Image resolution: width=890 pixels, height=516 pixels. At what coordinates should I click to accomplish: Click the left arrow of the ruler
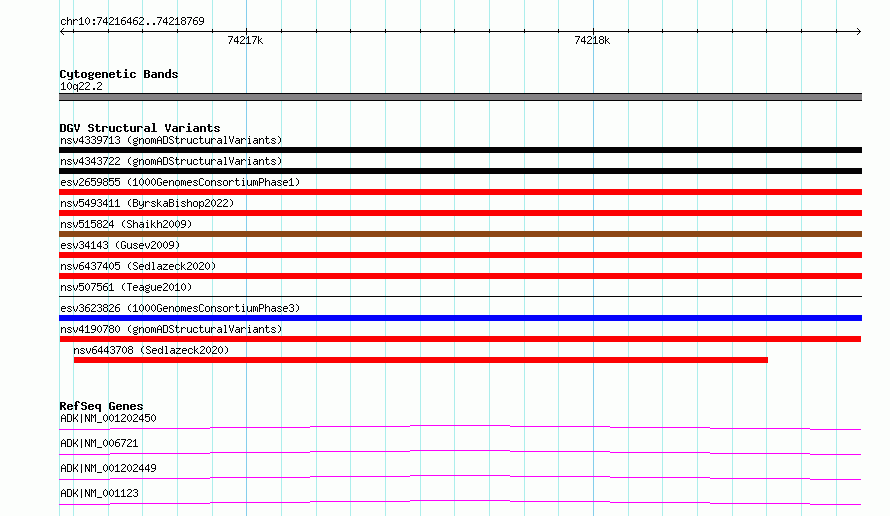coord(63,31)
